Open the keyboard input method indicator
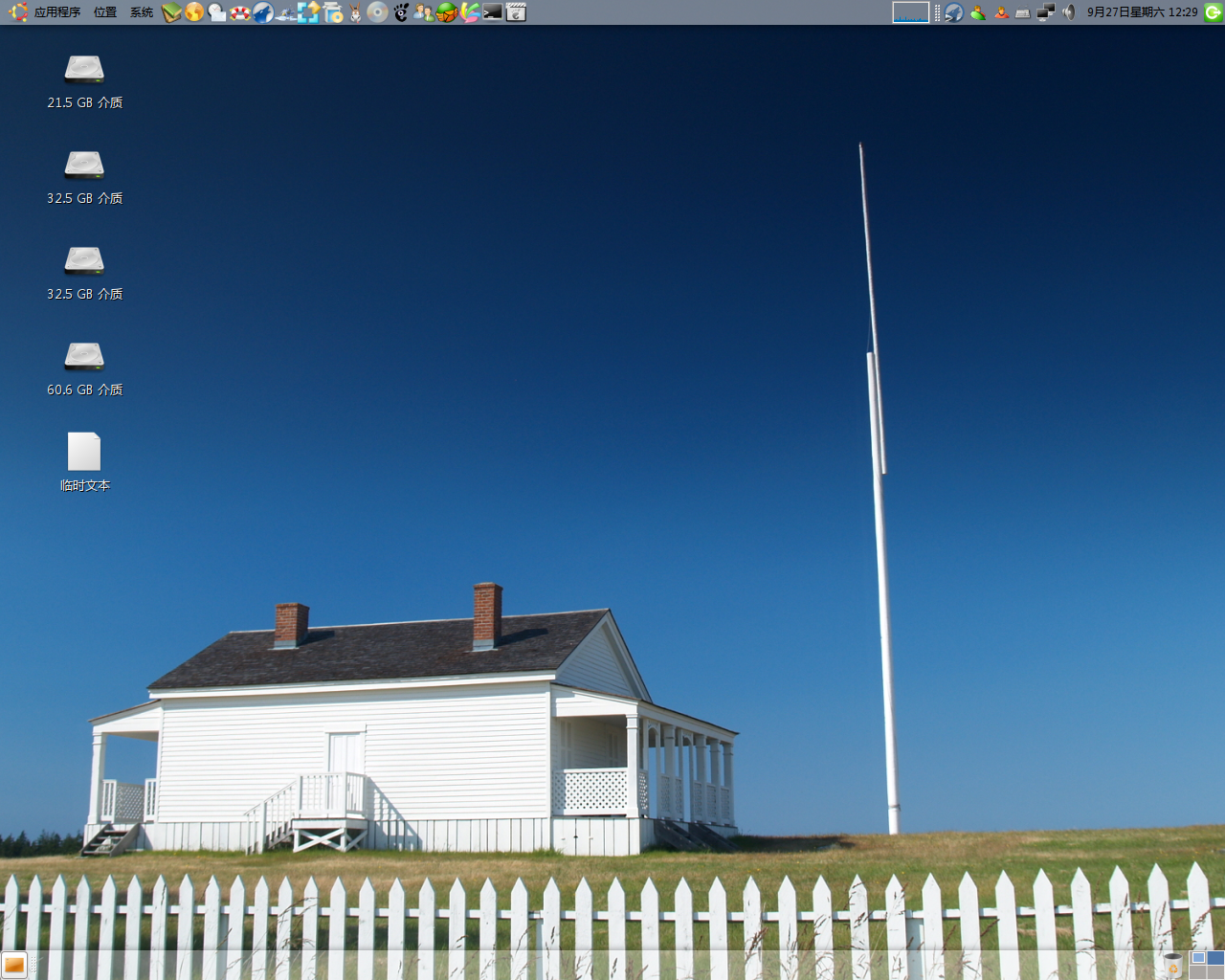The image size is (1225, 980). (x=1023, y=12)
